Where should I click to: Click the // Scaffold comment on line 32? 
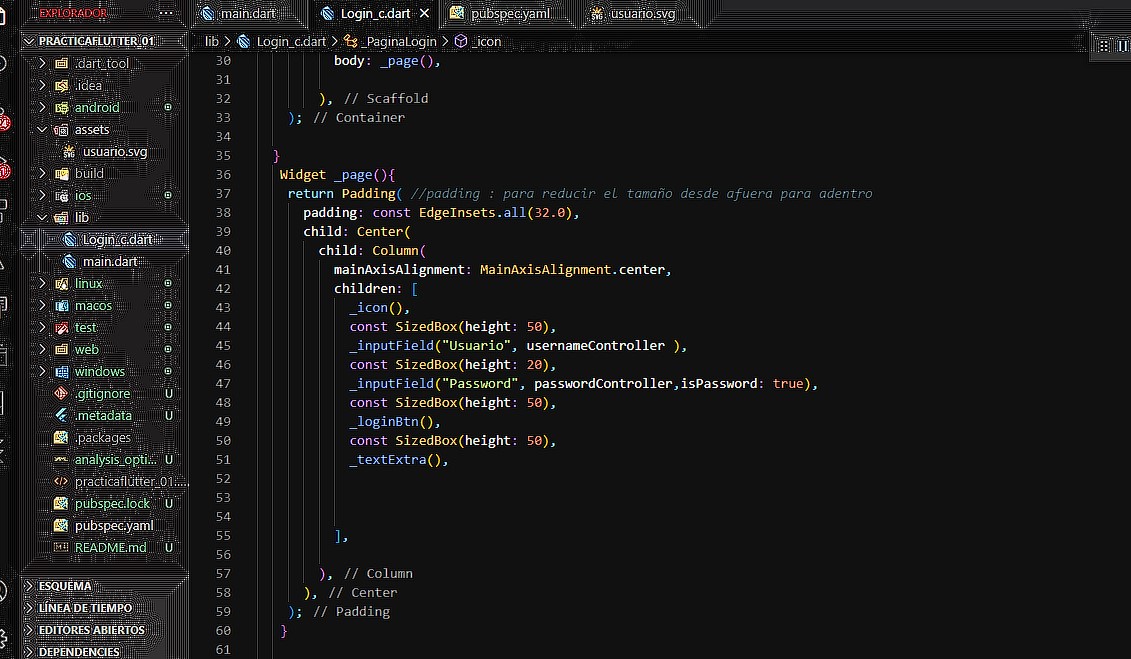[x=386, y=99]
